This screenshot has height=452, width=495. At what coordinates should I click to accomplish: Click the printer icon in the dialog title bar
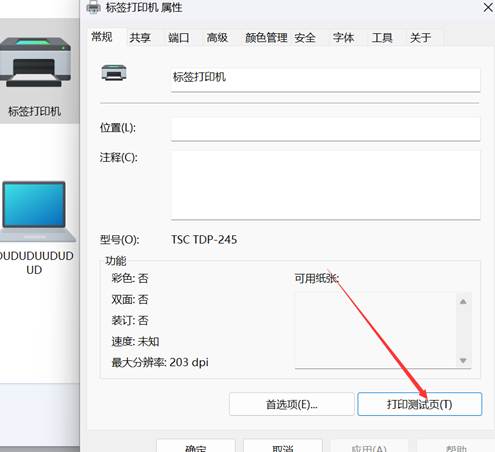93,7
